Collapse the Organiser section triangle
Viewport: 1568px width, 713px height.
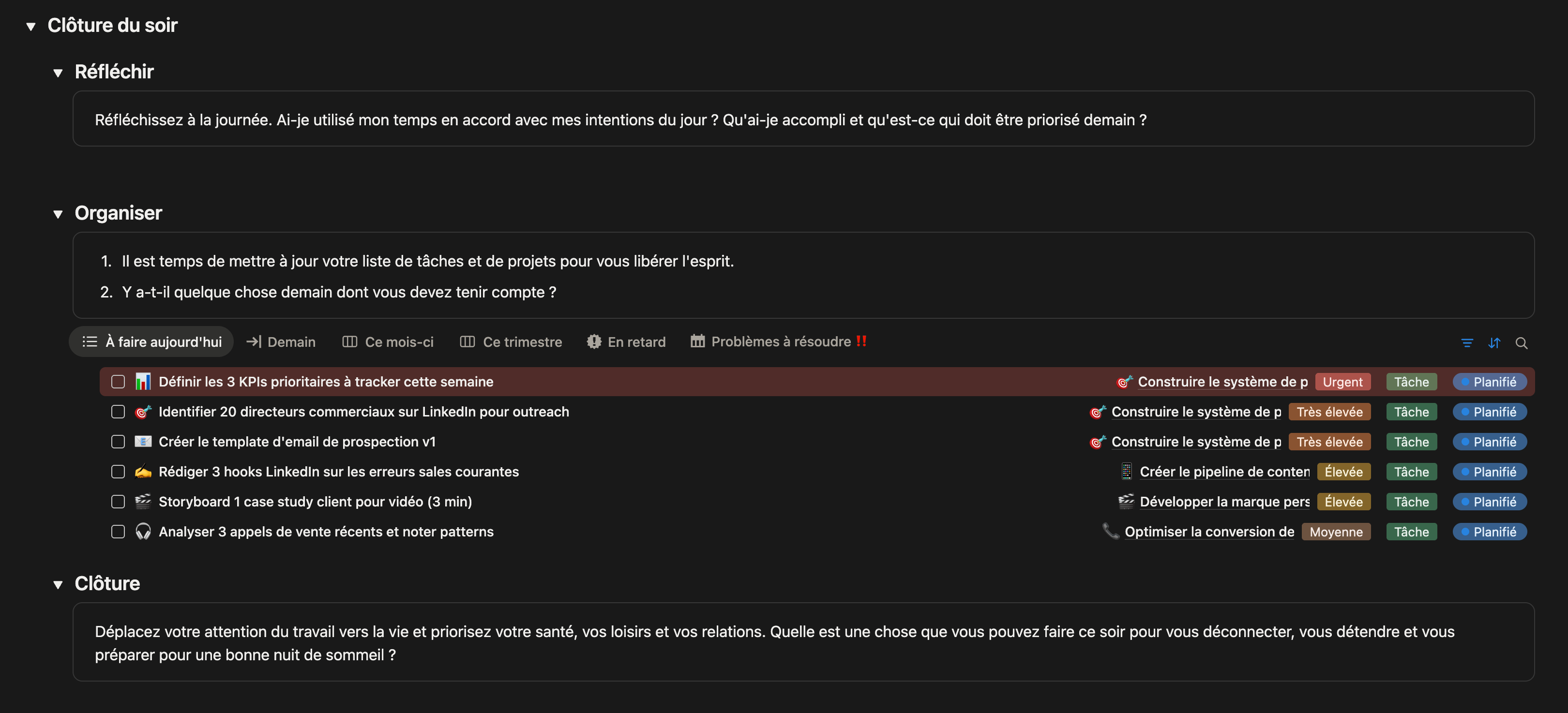pyautogui.click(x=58, y=214)
